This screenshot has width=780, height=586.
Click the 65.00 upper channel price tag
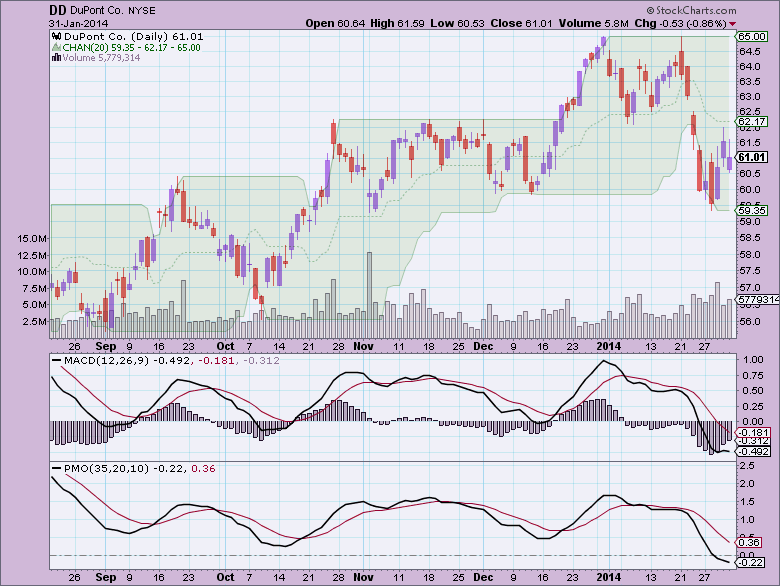[752, 36]
